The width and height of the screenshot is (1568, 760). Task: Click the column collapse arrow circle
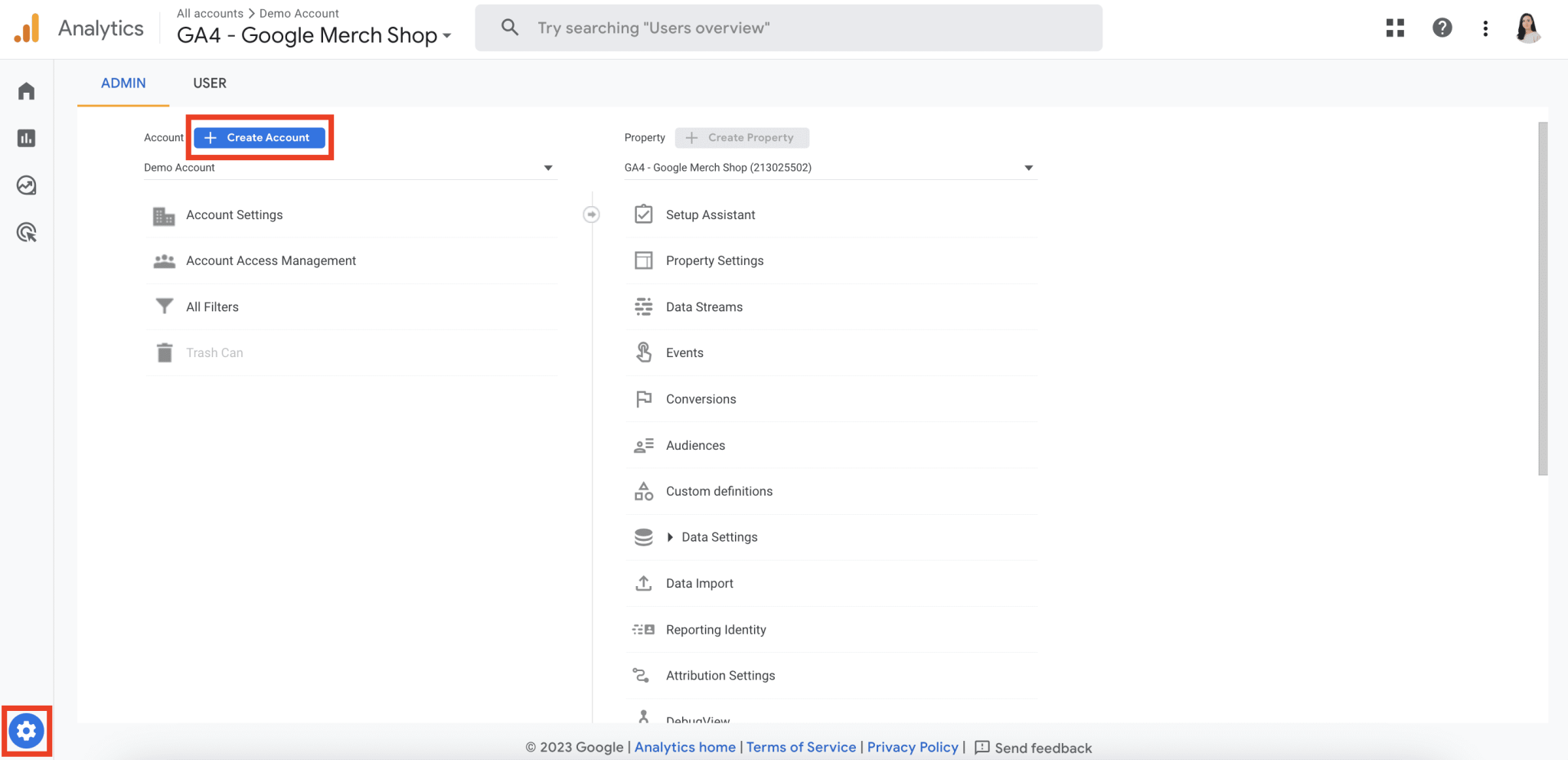[591, 215]
